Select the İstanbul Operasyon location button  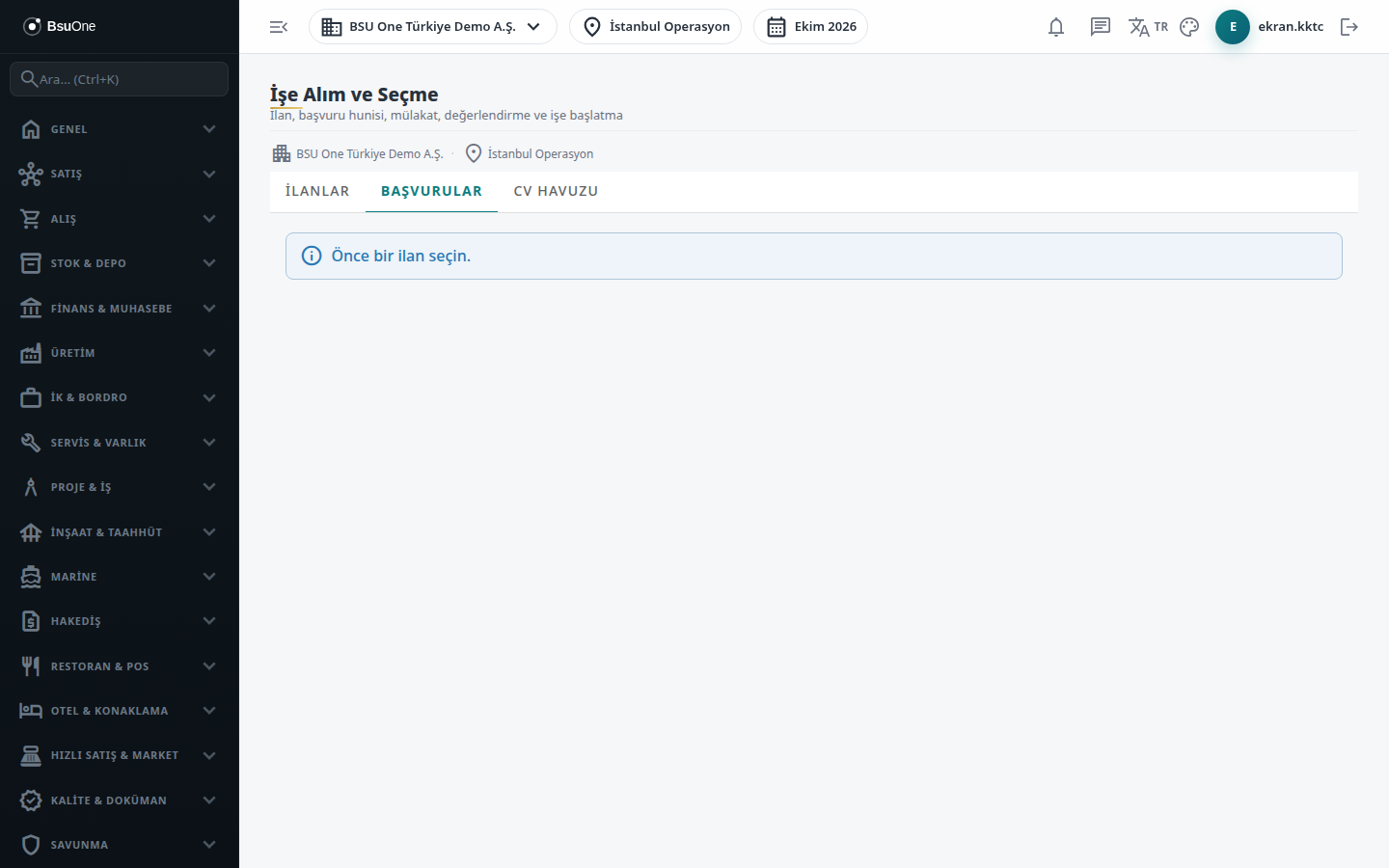coord(656,27)
